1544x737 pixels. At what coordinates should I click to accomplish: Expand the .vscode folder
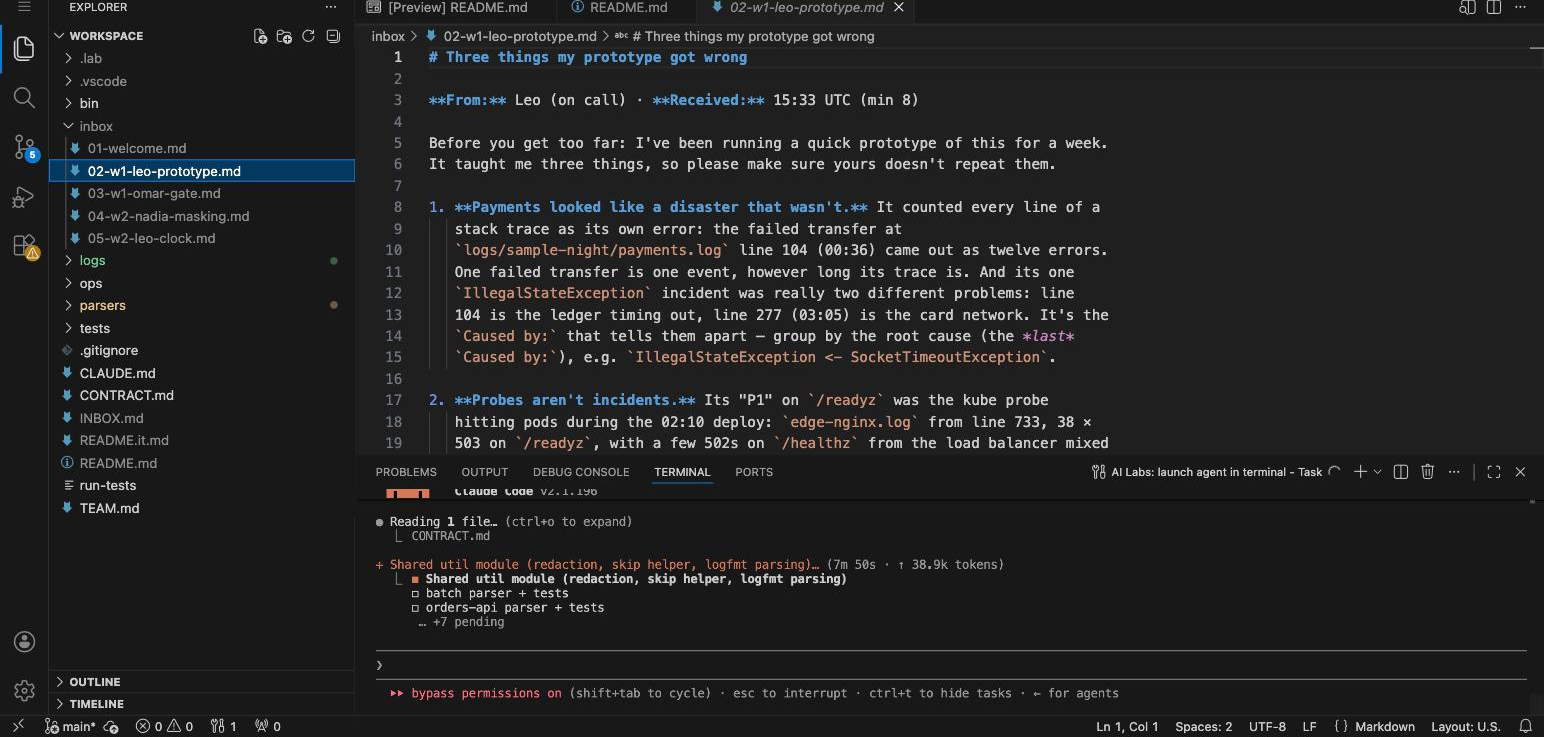pos(102,81)
